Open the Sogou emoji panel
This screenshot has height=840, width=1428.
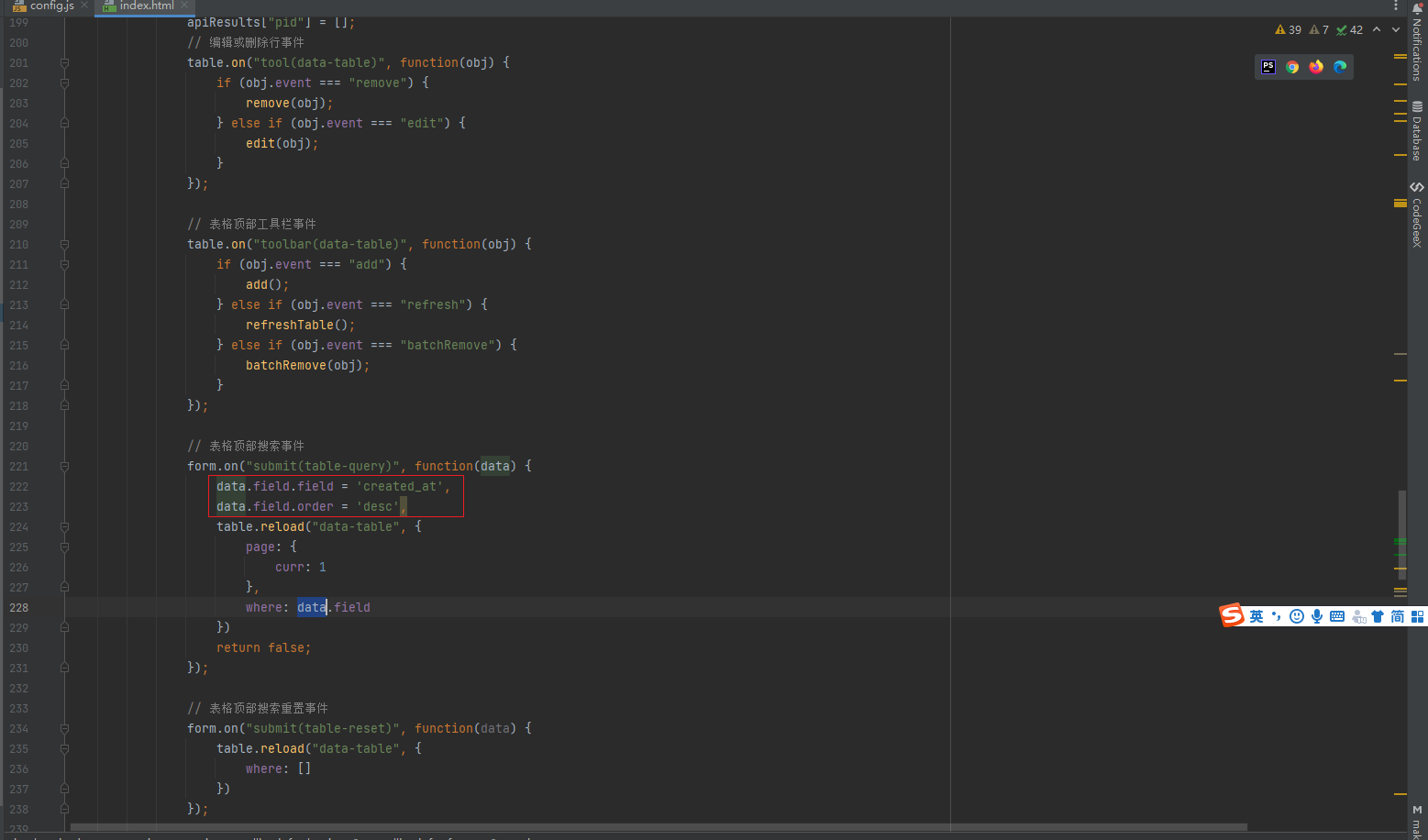[1297, 616]
